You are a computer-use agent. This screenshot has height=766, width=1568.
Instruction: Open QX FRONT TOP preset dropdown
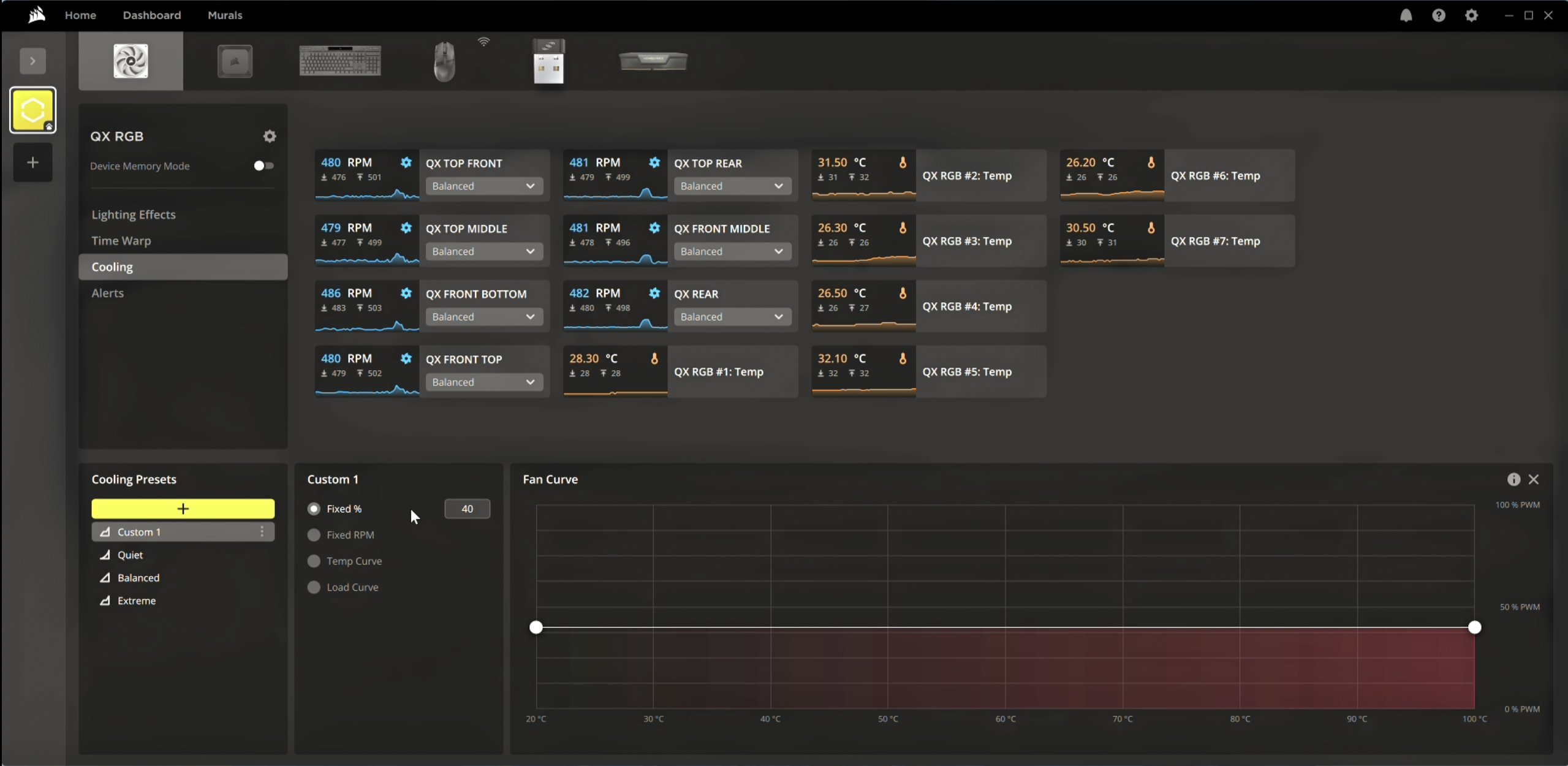coord(483,382)
